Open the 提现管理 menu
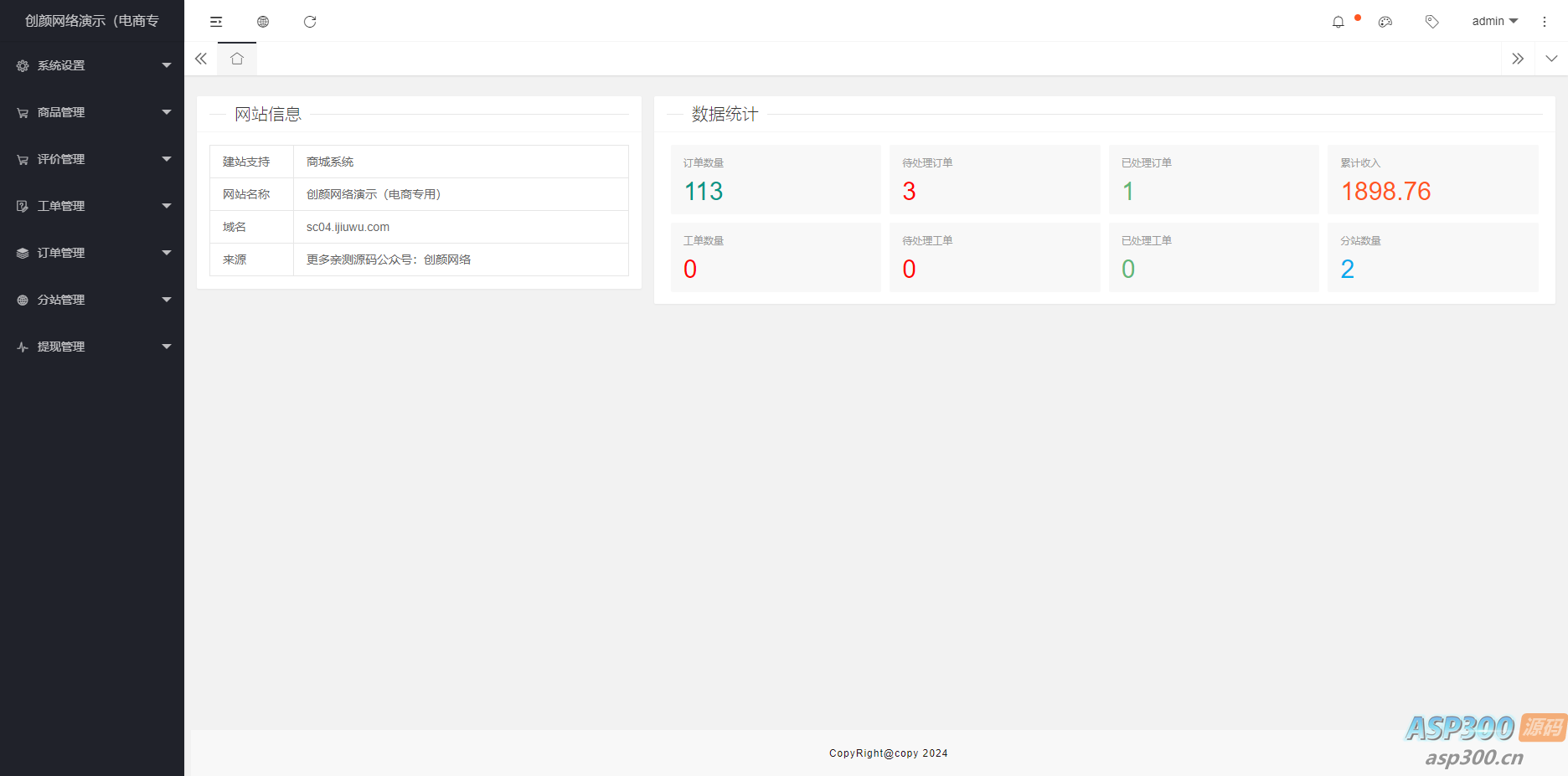This screenshot has height=776, width=1568. click(92, 347)
